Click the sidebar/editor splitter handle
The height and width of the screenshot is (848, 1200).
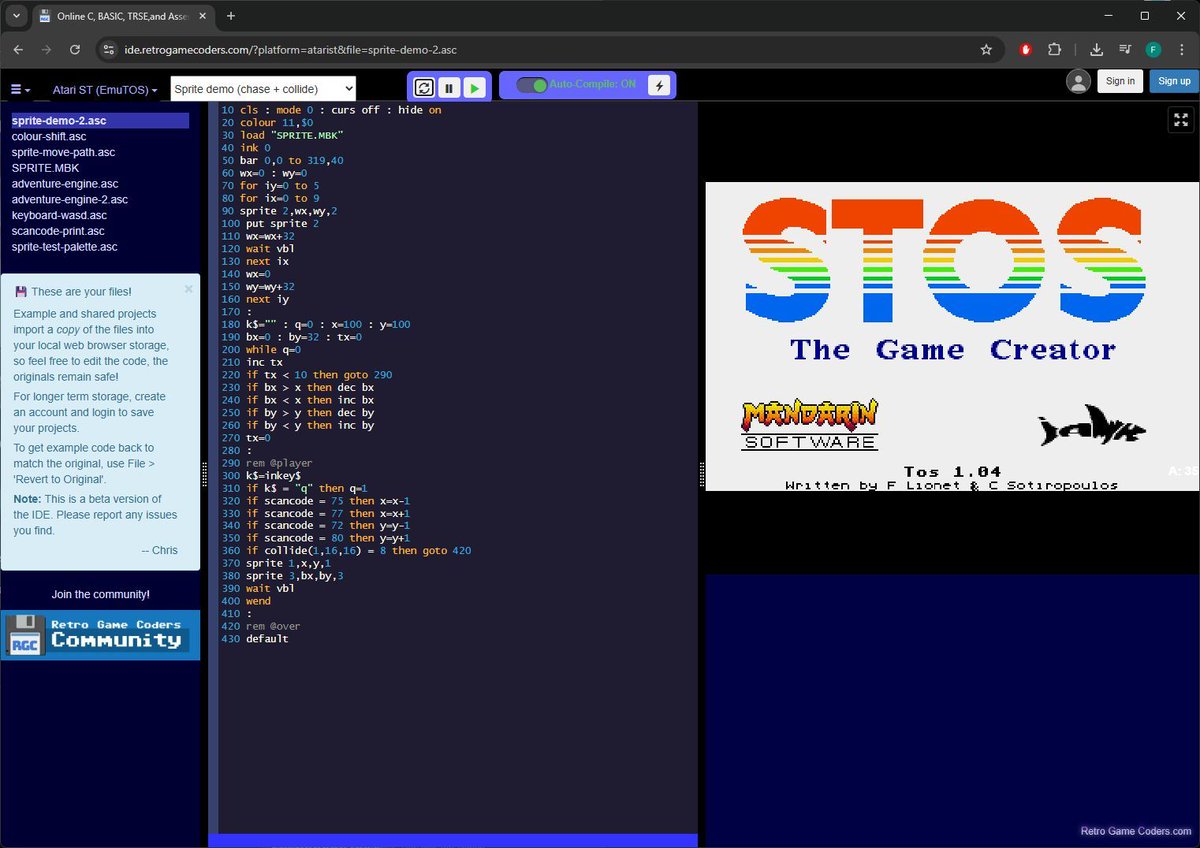(x=204, y=474)
